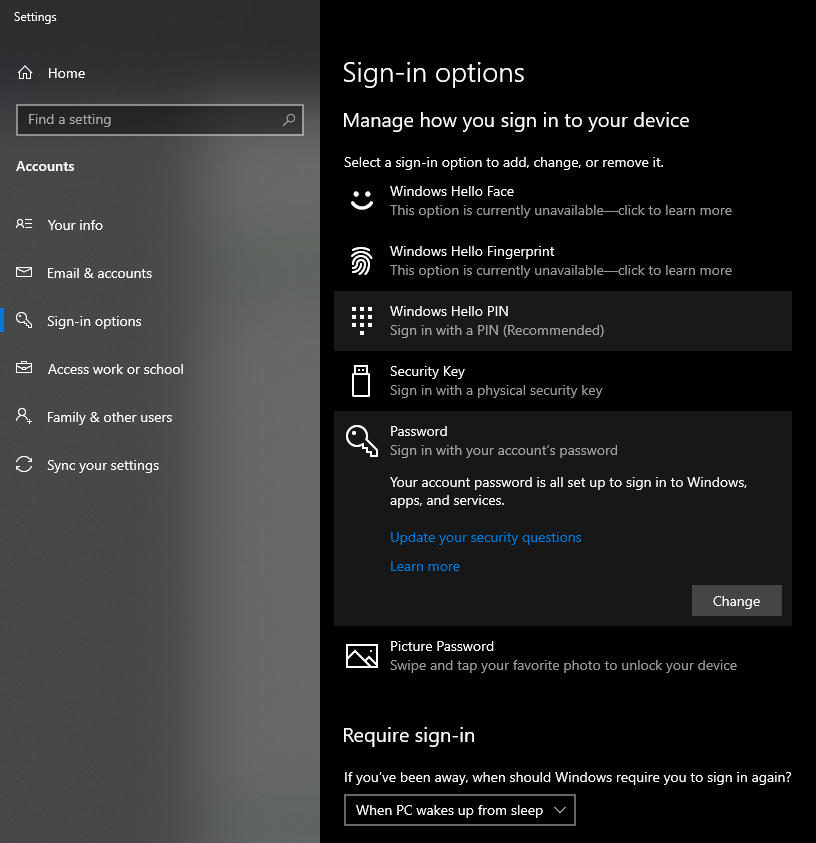
Task: Click the Learn more link
Action: (425, 566)
